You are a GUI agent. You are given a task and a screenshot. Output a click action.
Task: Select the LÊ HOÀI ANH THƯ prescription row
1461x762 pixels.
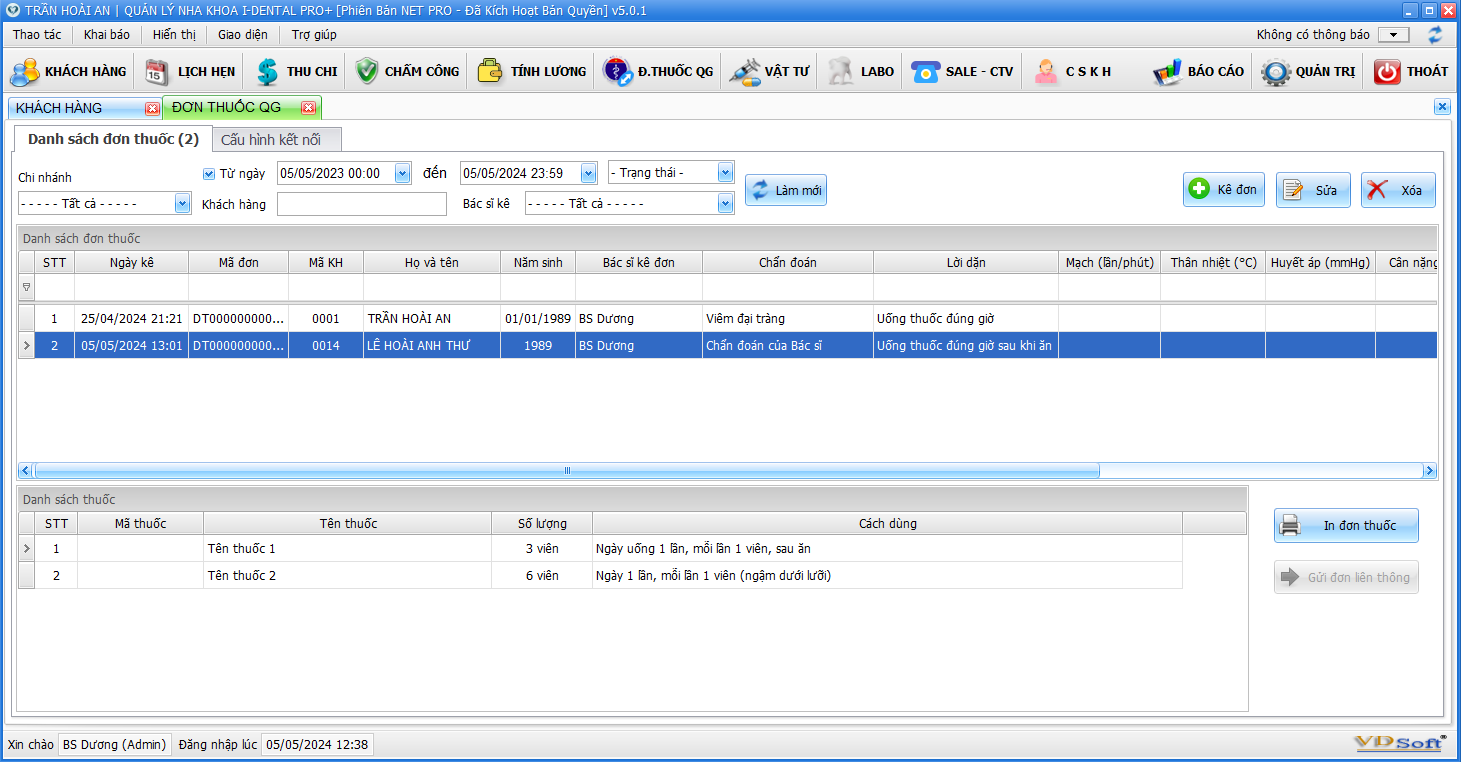point(727,346)
